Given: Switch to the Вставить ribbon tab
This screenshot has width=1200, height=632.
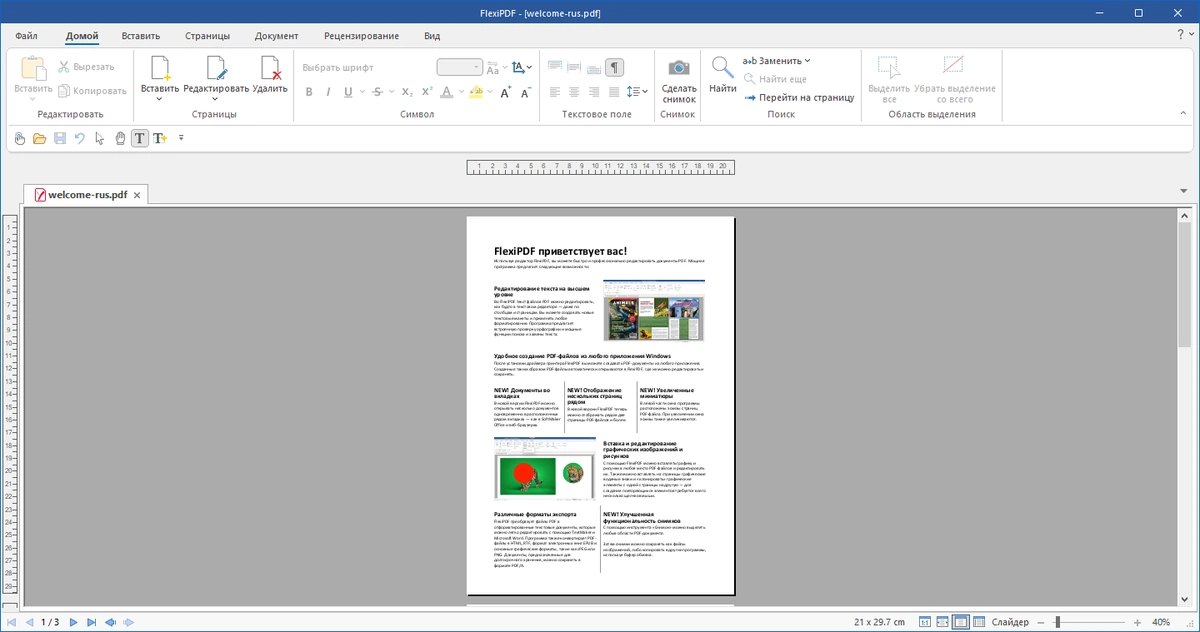Looking at the screenshot, I should (x=141, y=36).
